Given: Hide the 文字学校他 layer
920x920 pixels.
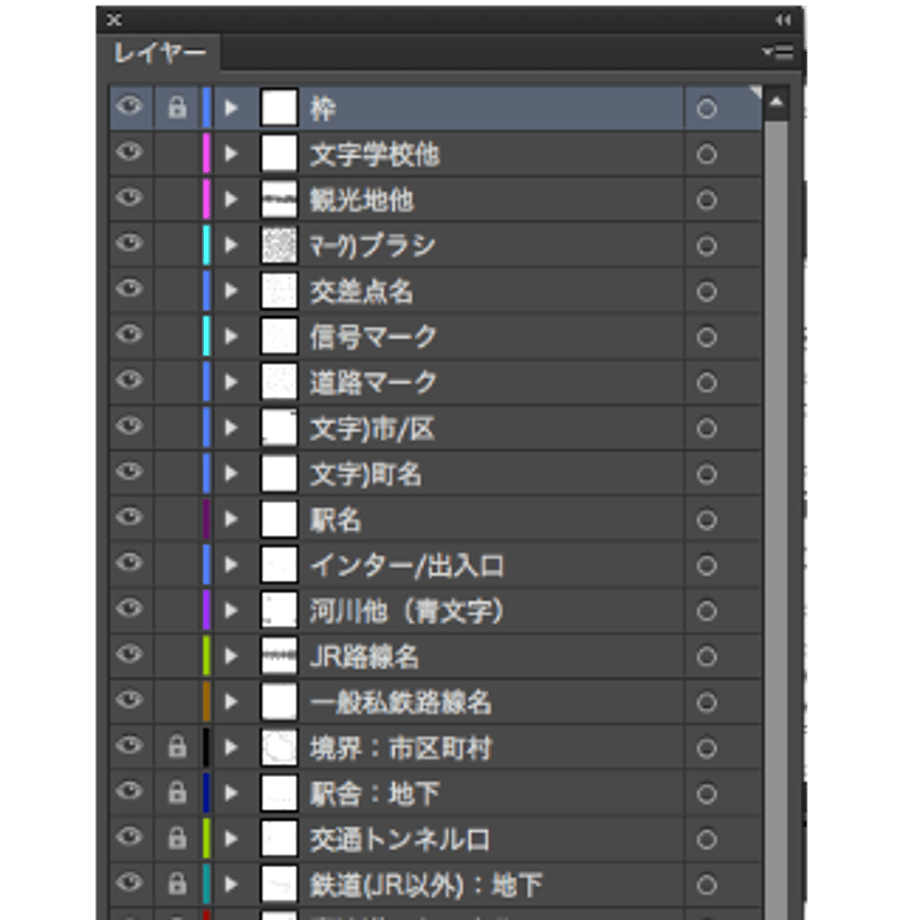Looking at the screenshot, I should 130,153.
